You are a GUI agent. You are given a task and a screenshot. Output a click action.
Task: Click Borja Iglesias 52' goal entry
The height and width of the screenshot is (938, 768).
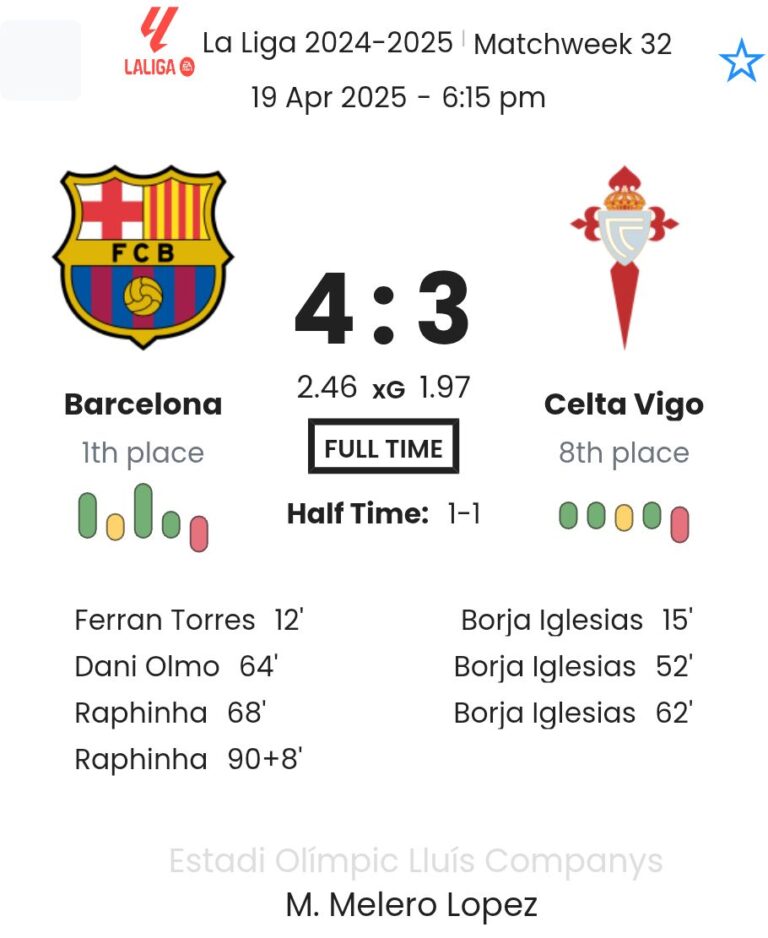tap(573, 666)
